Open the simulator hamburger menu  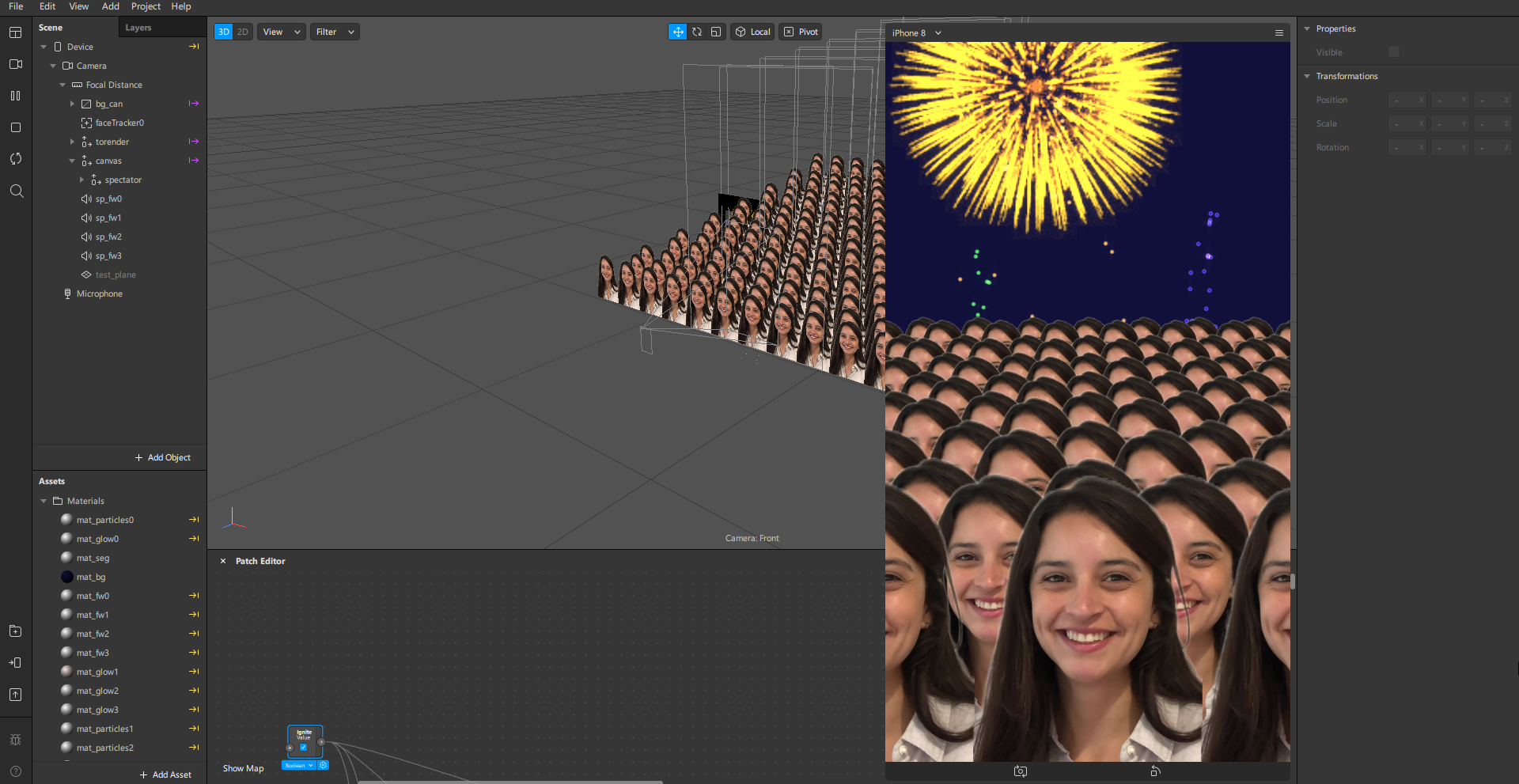(1278, 32)
